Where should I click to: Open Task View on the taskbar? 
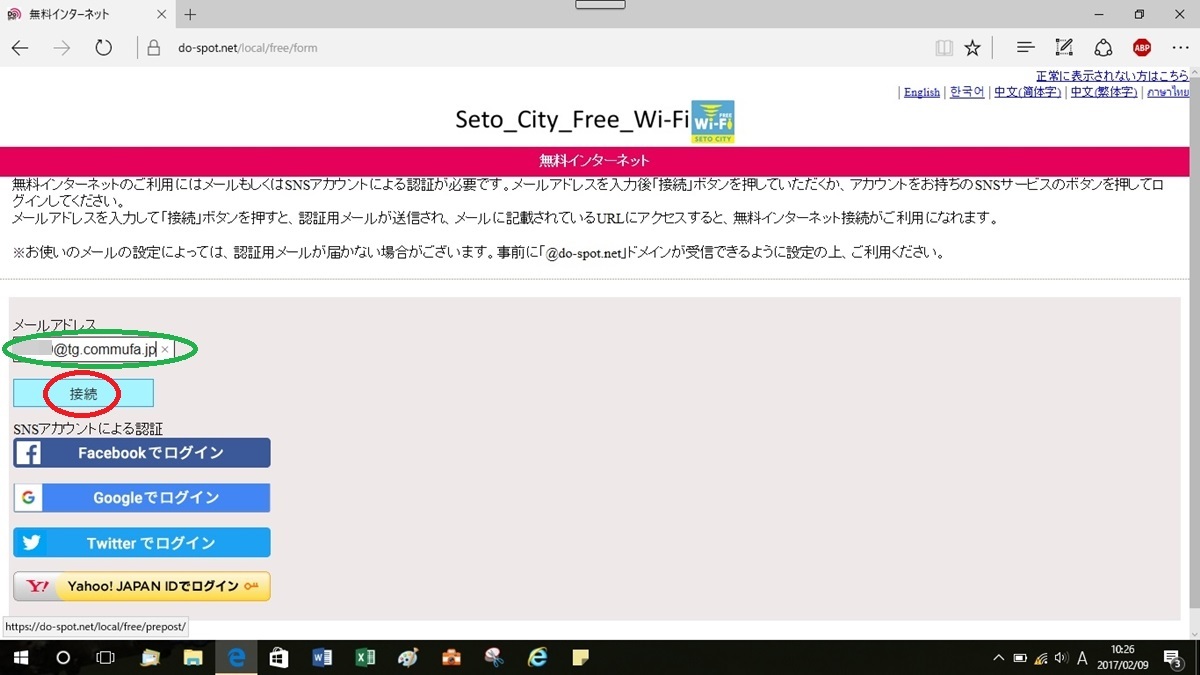105,658
